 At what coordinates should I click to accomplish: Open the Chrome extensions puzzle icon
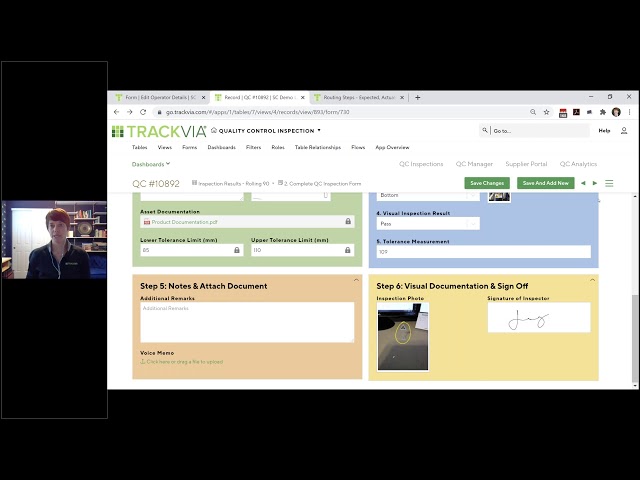point(602,112)
